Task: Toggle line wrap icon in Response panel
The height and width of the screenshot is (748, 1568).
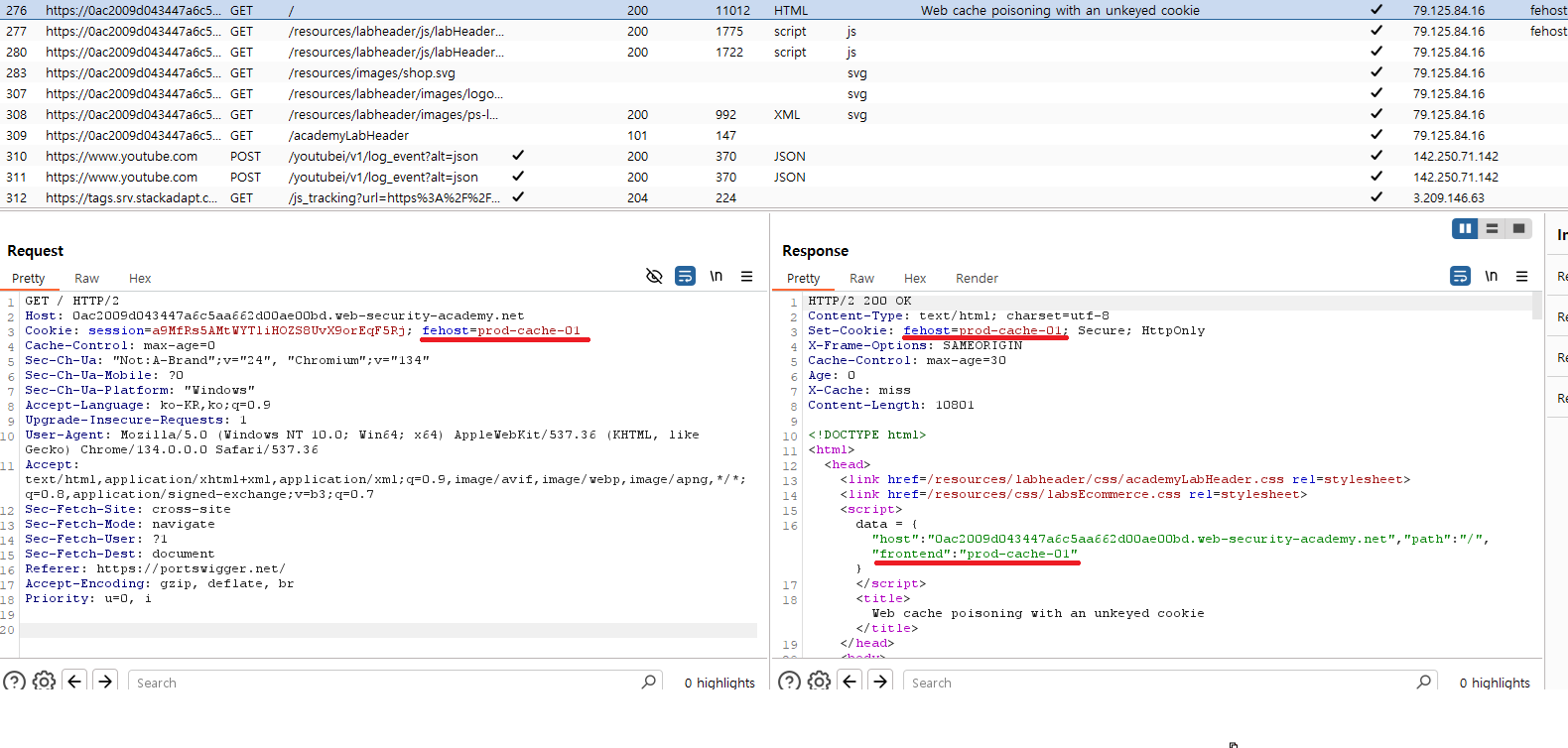Action: click(x=1460, y=276)
